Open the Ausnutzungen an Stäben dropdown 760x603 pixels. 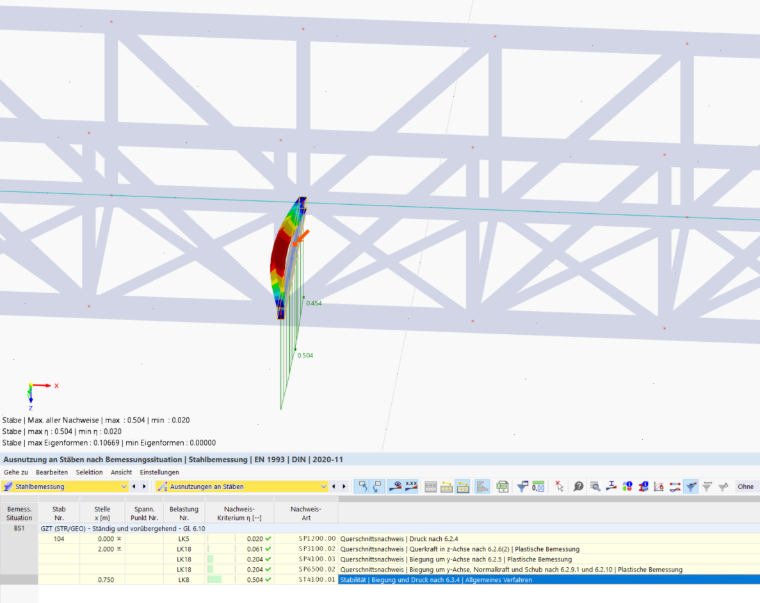coord(242,486)
